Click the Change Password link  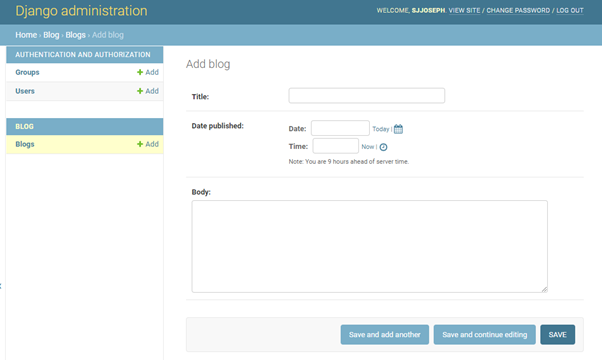[x=518, y=10]
